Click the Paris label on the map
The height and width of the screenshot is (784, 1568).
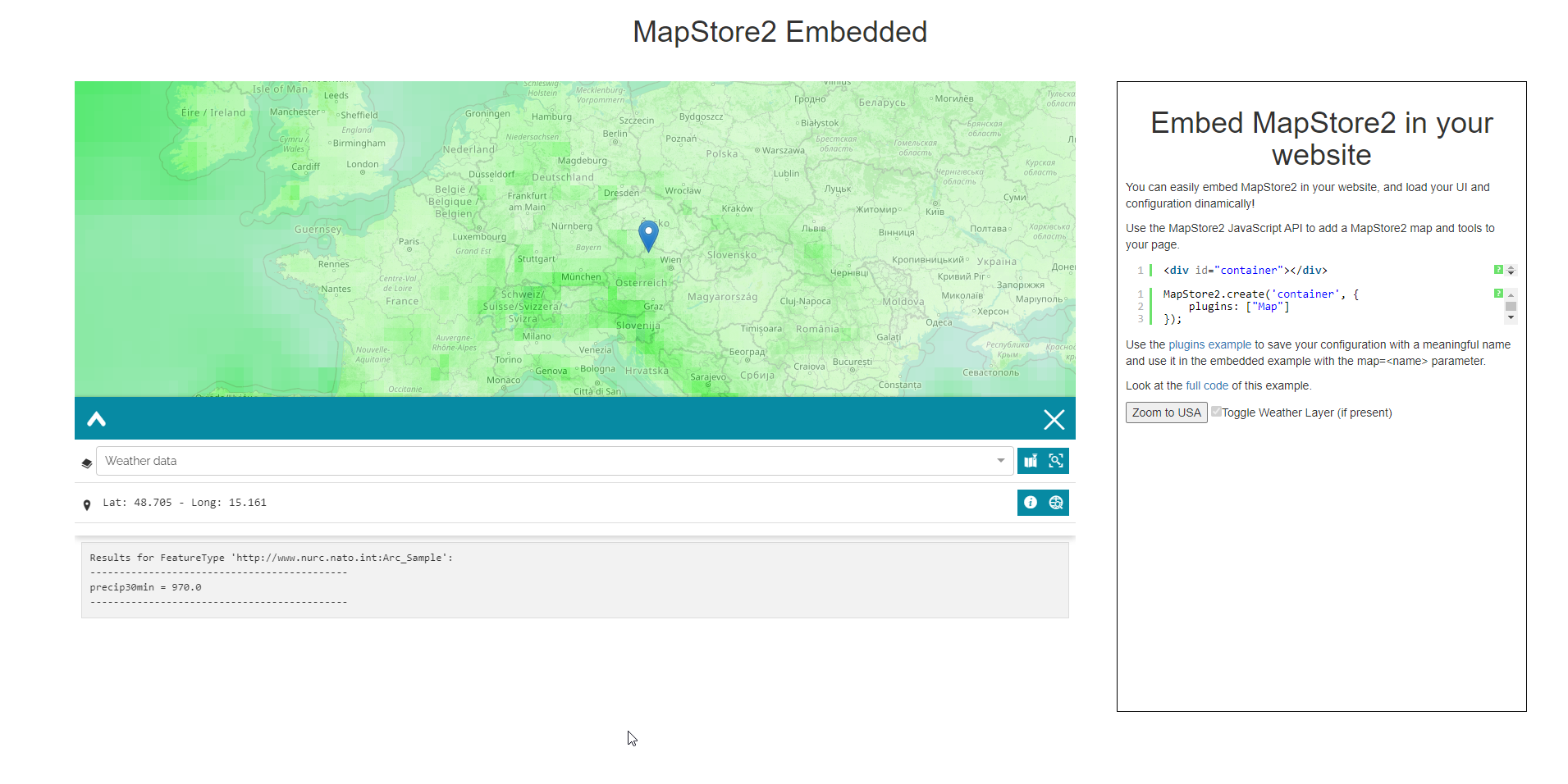[x=409, y=242]
